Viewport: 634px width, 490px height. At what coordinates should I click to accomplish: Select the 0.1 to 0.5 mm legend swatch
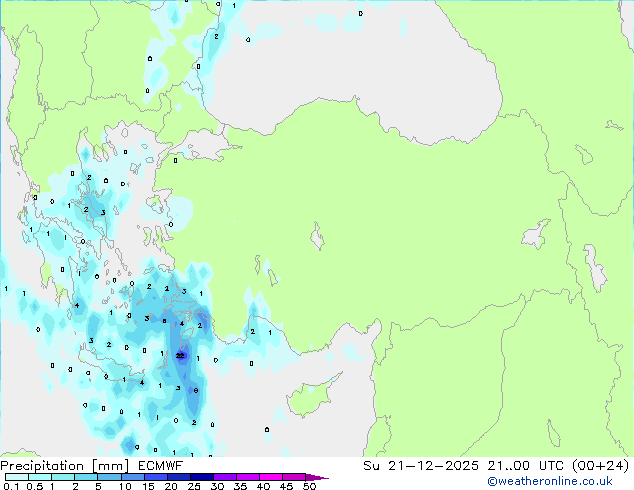click(x=17, y=477)
